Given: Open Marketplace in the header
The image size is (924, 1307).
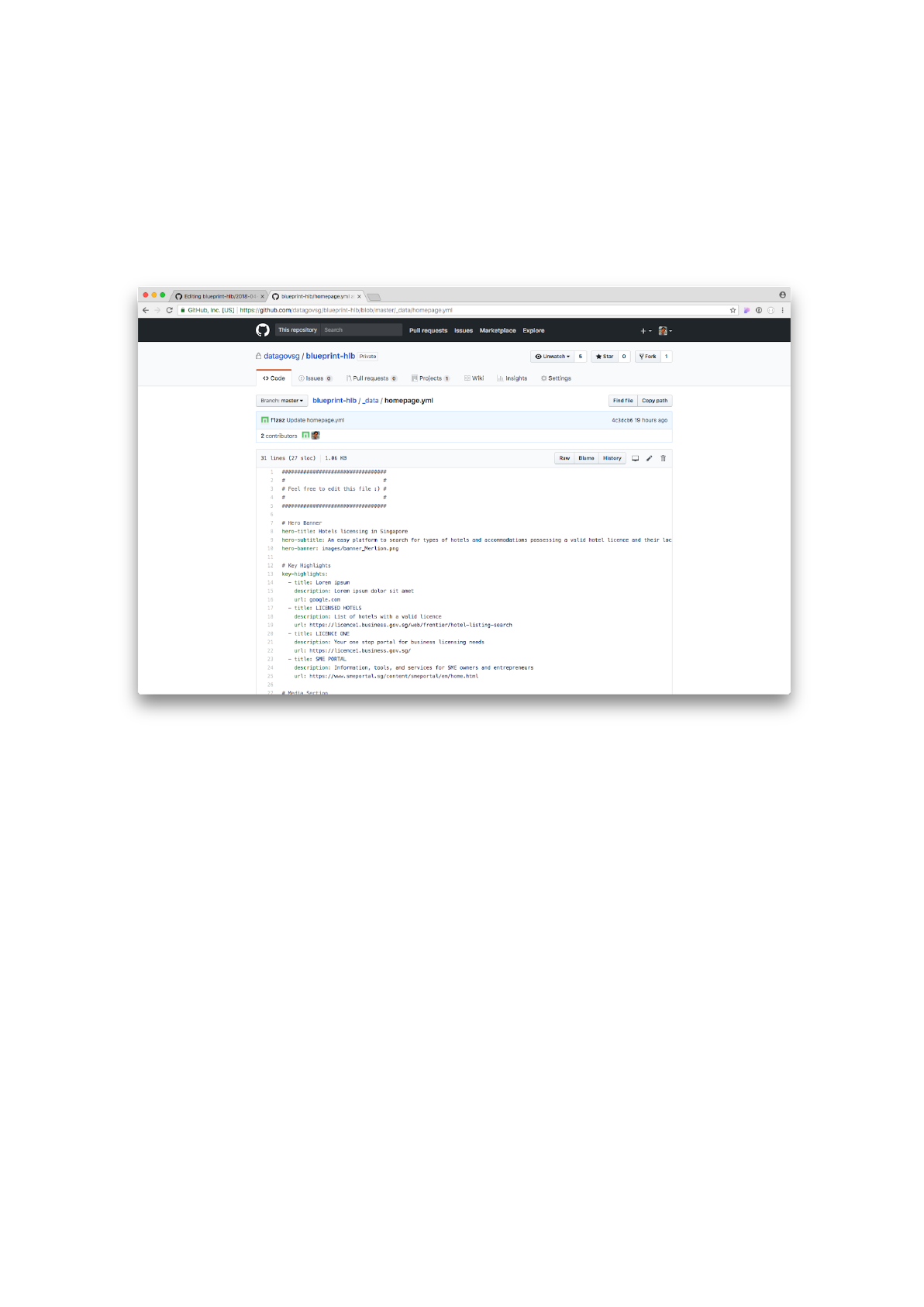Looking at the screenshot, I should coord(498,331).
